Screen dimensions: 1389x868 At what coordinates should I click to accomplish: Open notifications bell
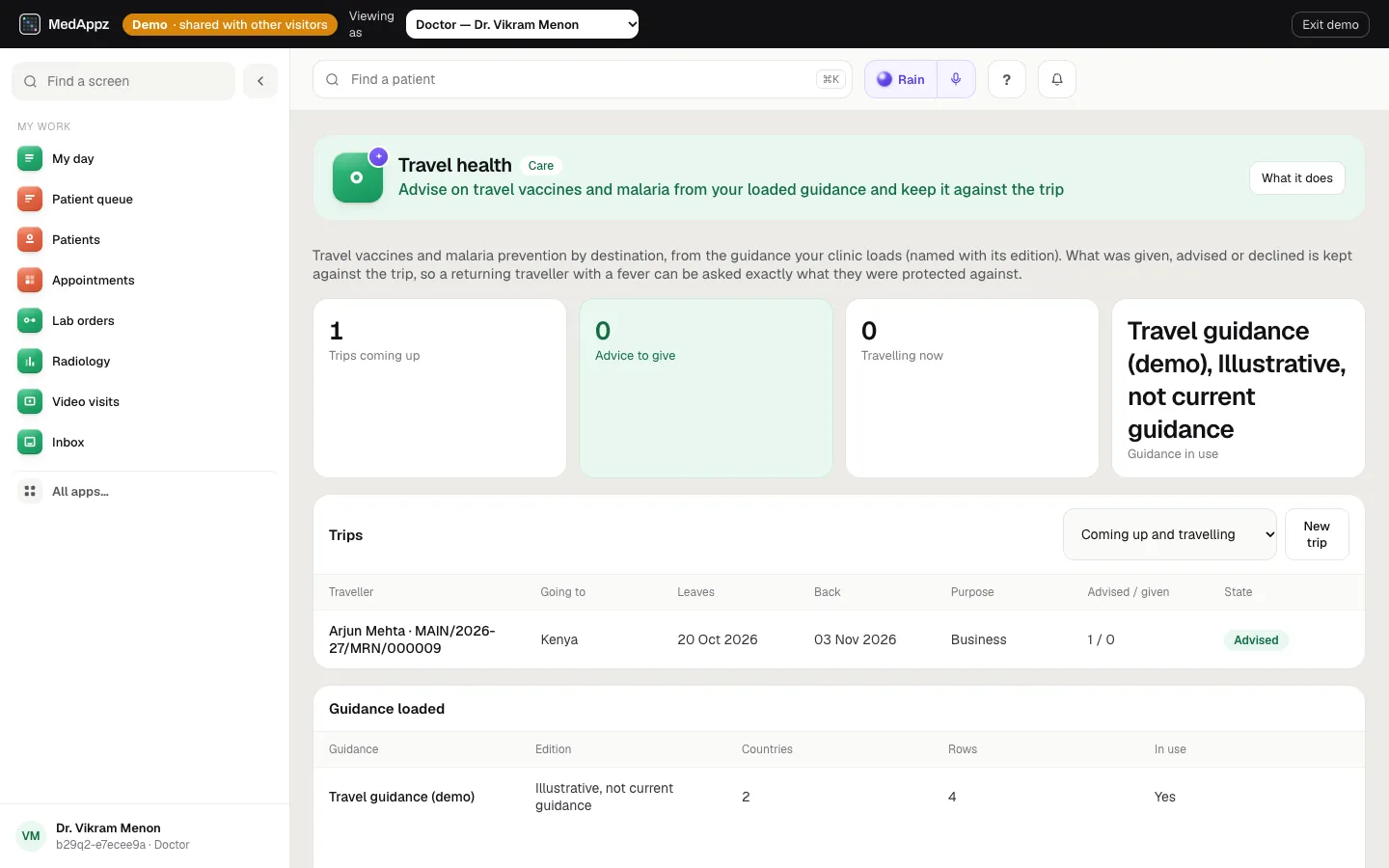click(1057, 79)
